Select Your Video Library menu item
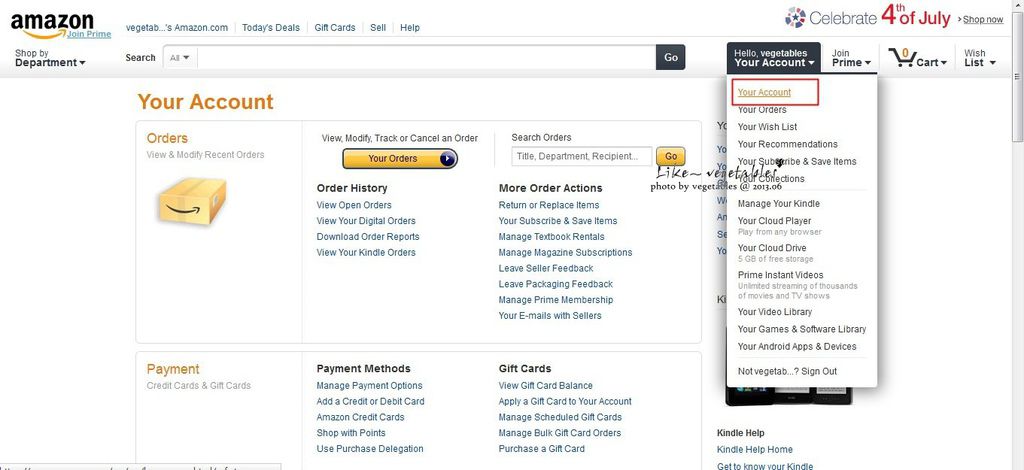This screenshot has width=1024, height=470. pyautogui.click(x=775, y=312)
